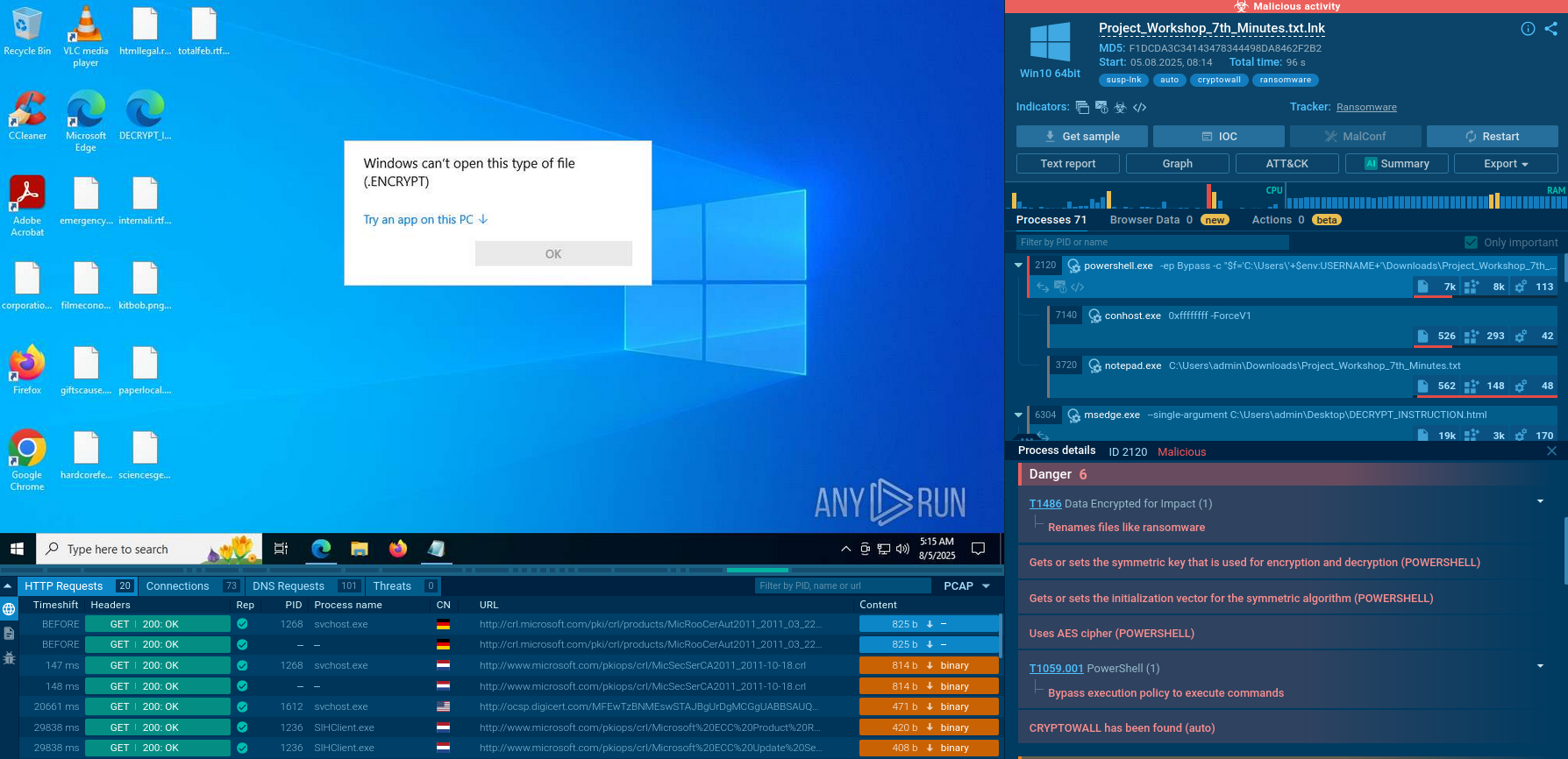
Task: Follow the Ransomware tracker link
Action: tap(1366, 107)
